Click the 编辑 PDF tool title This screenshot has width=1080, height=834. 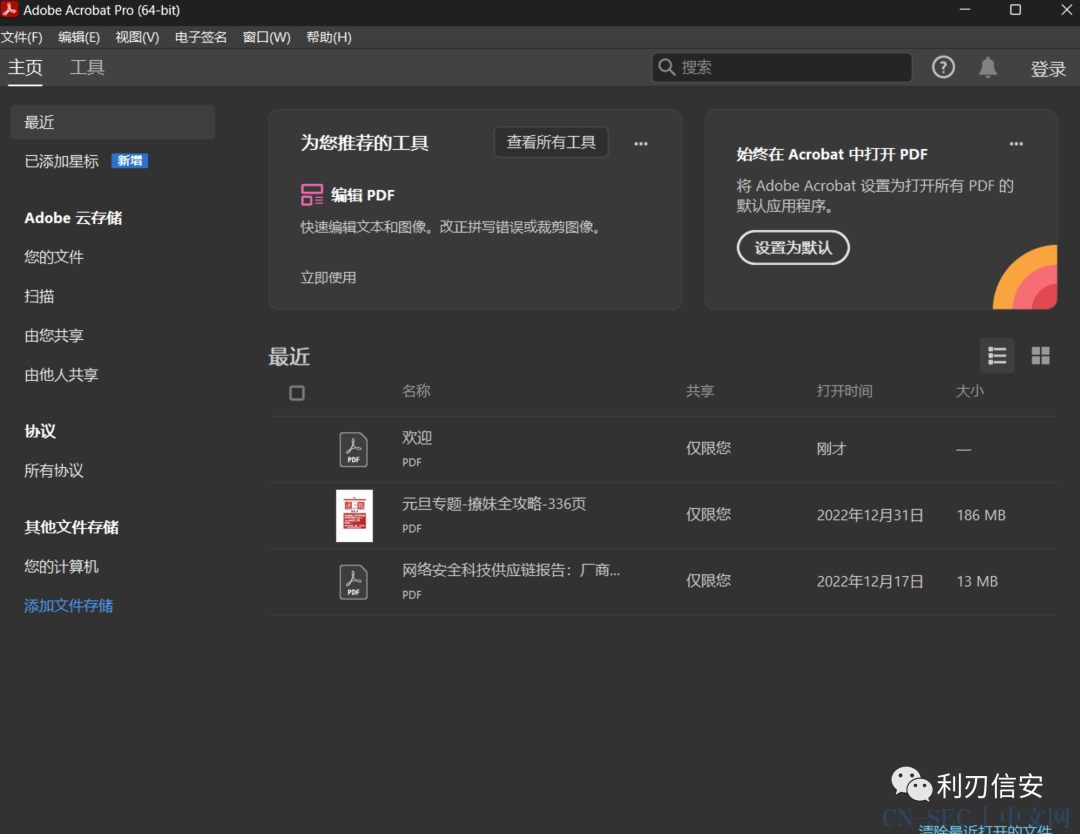pos(363,196)
